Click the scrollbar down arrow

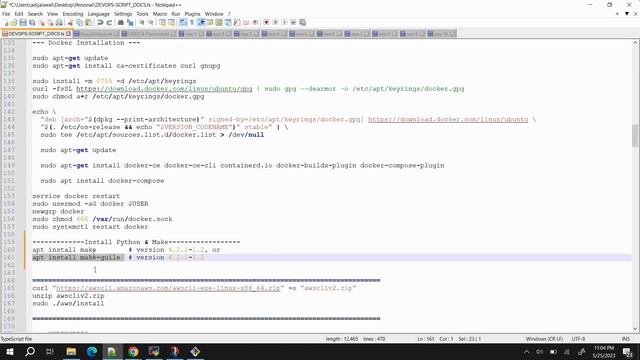[x=635, y=329]
